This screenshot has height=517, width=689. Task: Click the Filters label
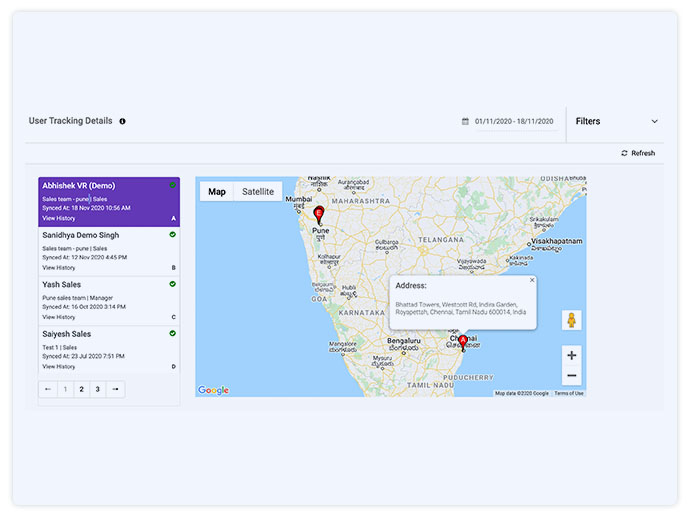click(587, 121)
